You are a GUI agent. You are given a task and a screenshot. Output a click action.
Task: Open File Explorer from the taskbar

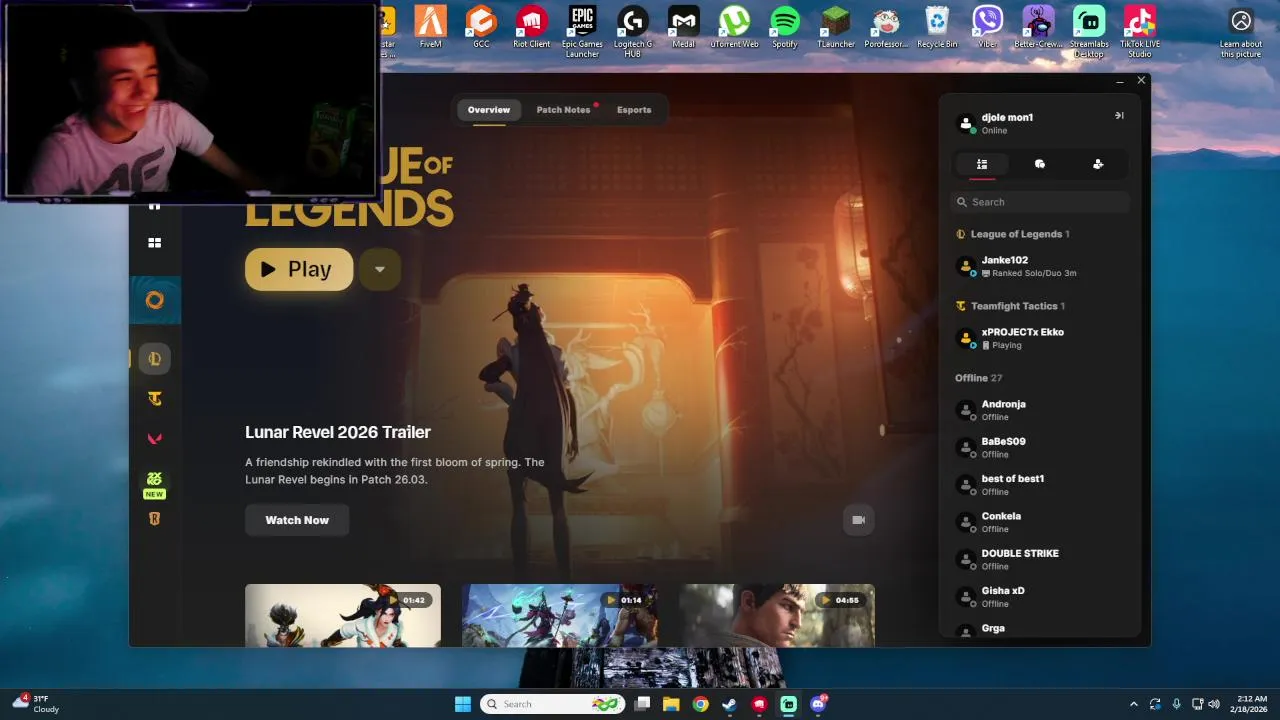point(671,704)
